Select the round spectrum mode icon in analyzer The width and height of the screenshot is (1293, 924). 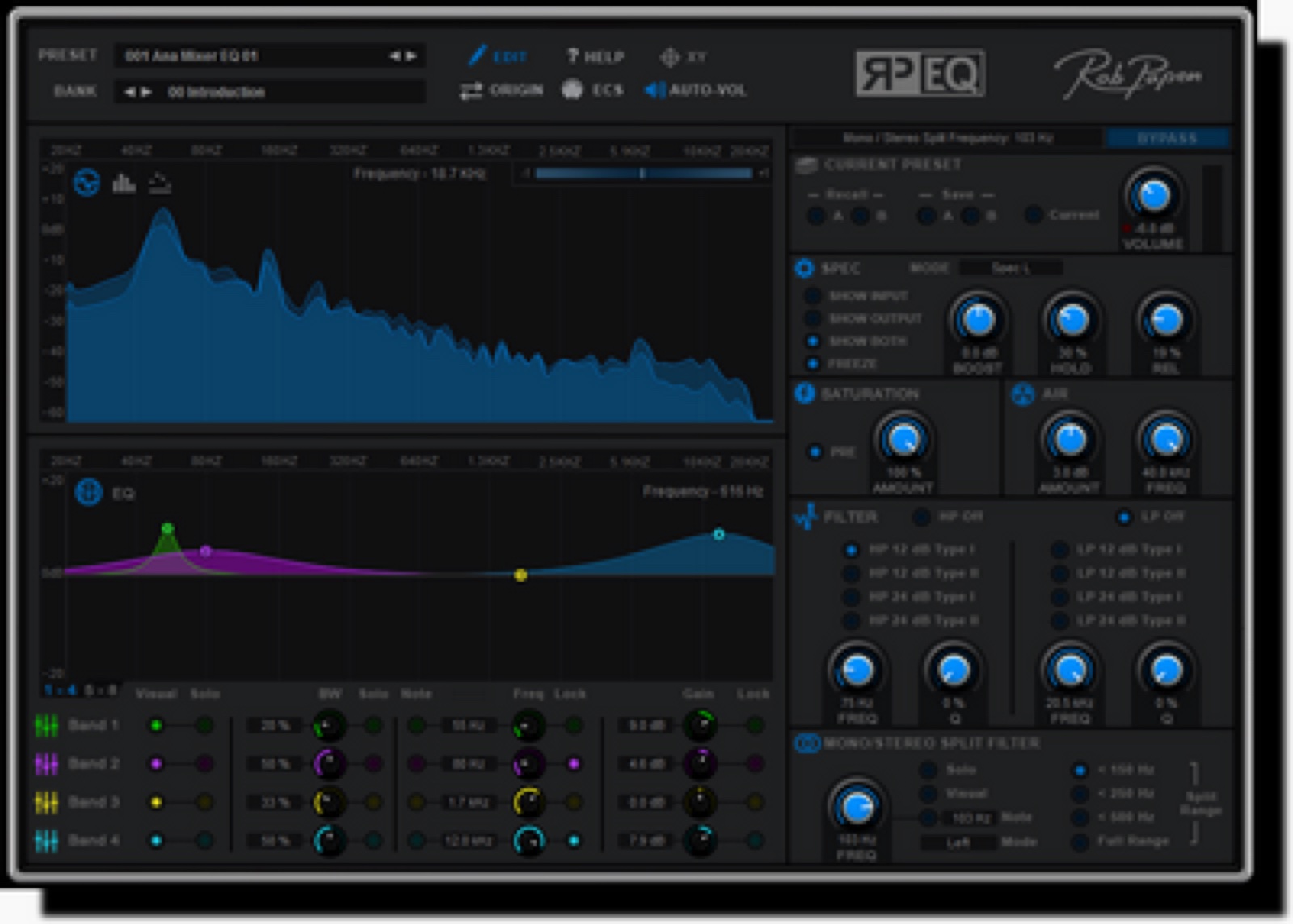click(86, 183)
